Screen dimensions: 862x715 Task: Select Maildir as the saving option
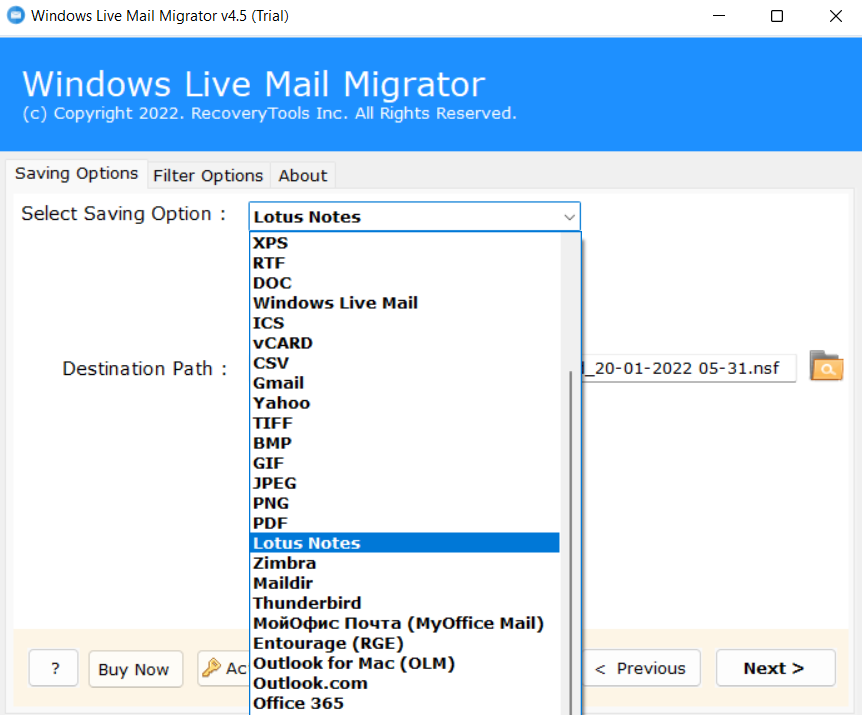pos(405,583)
